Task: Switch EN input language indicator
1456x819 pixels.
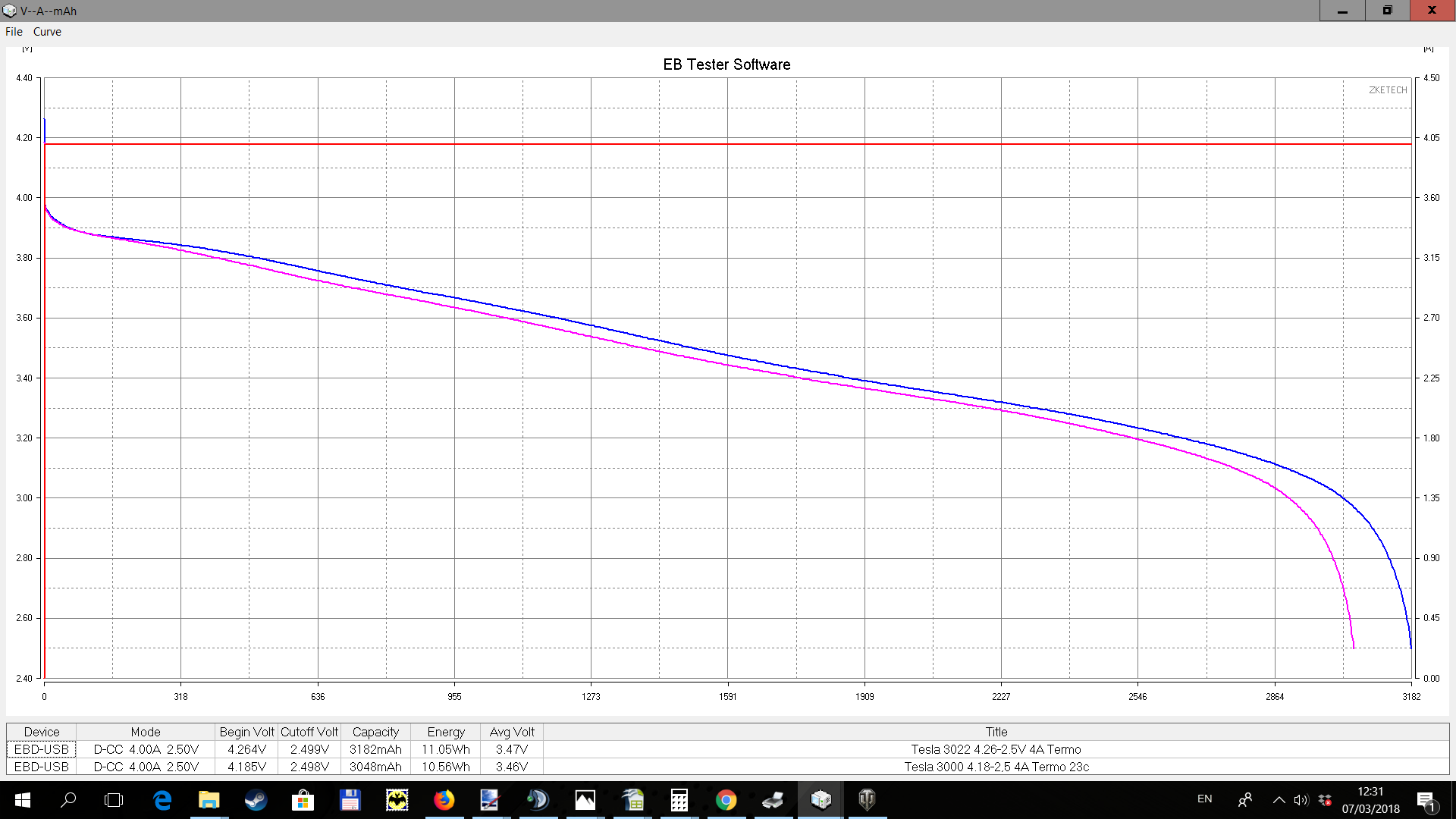Action: click(x=1204, y=799)
